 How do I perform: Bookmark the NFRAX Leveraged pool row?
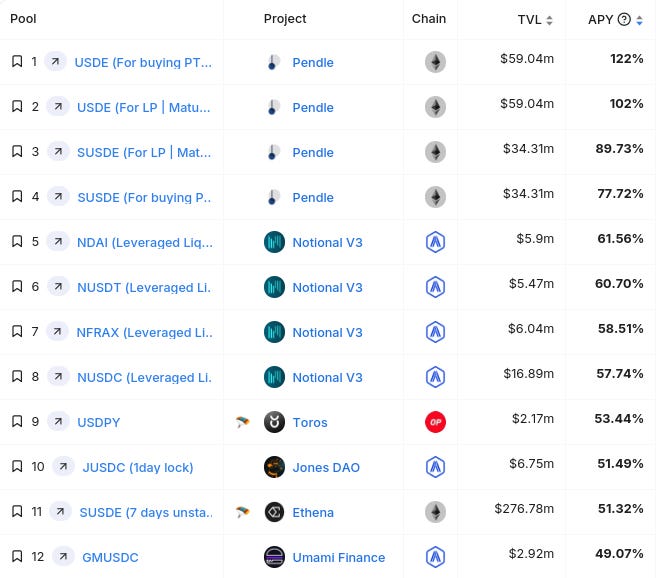coord(17,331)
